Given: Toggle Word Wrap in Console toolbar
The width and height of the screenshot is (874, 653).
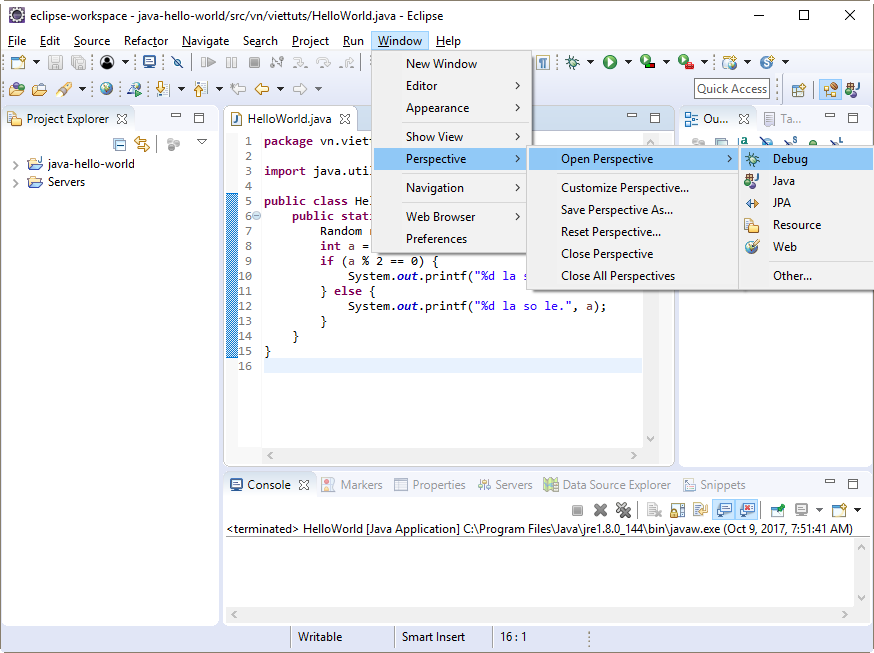Looking at the screenshot, I should [x=701, y=510].
